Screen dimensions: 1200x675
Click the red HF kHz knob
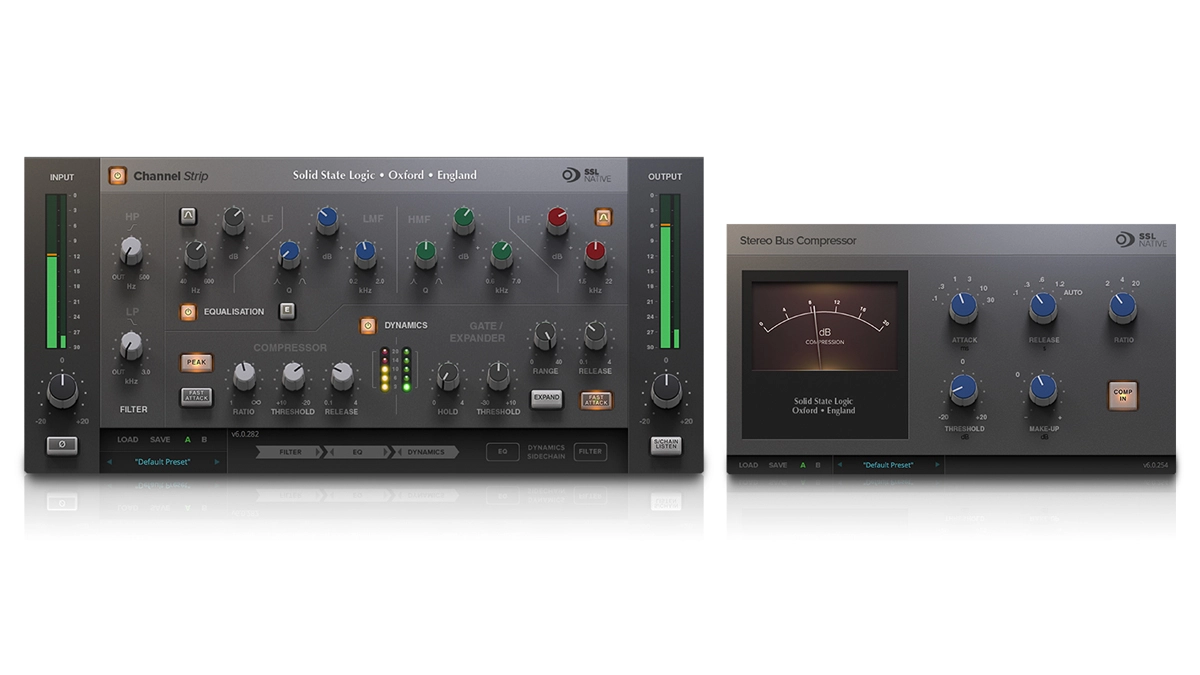[595, 254]
